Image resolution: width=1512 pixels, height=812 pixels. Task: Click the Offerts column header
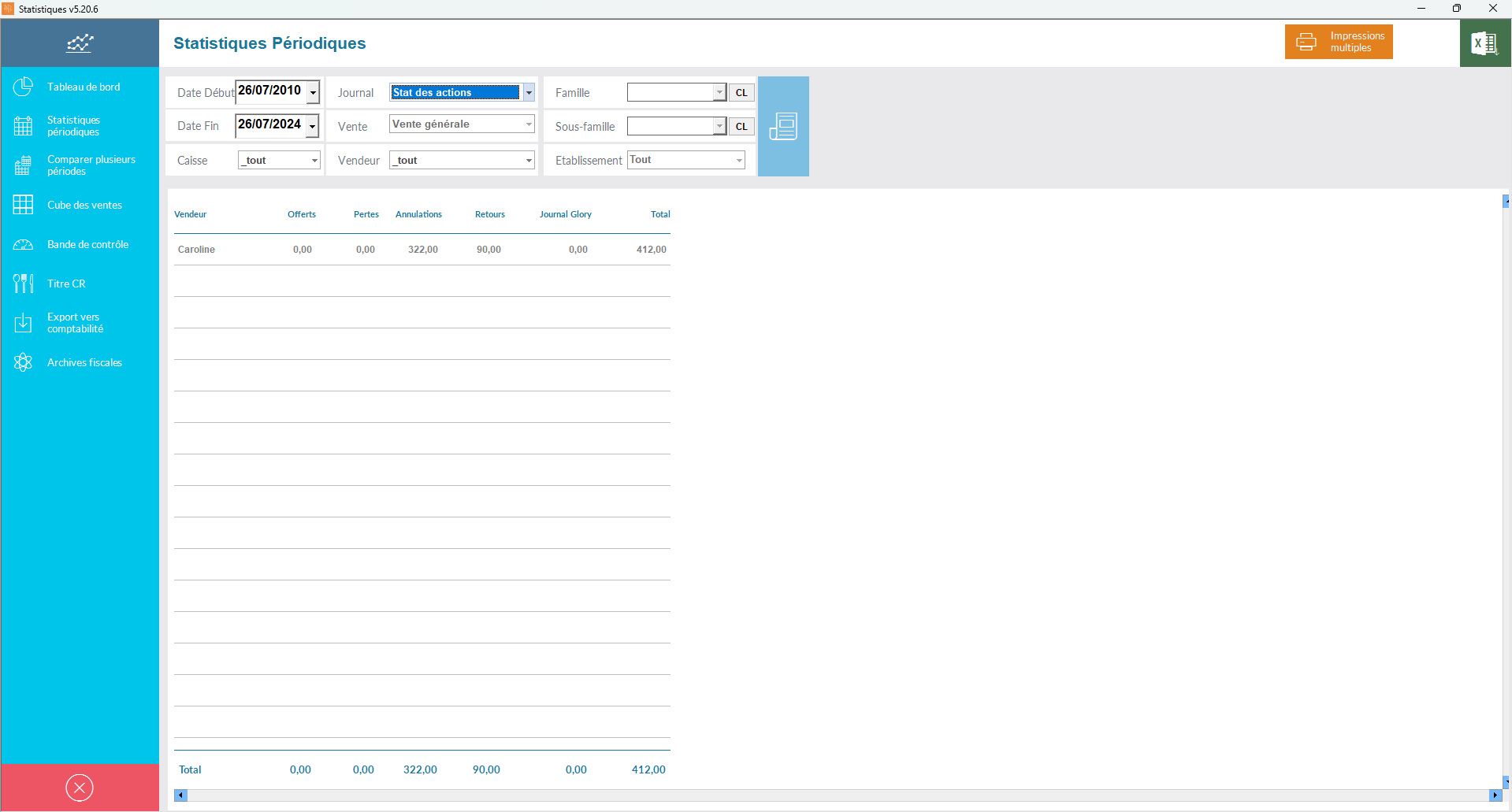[x=302, y=214]
